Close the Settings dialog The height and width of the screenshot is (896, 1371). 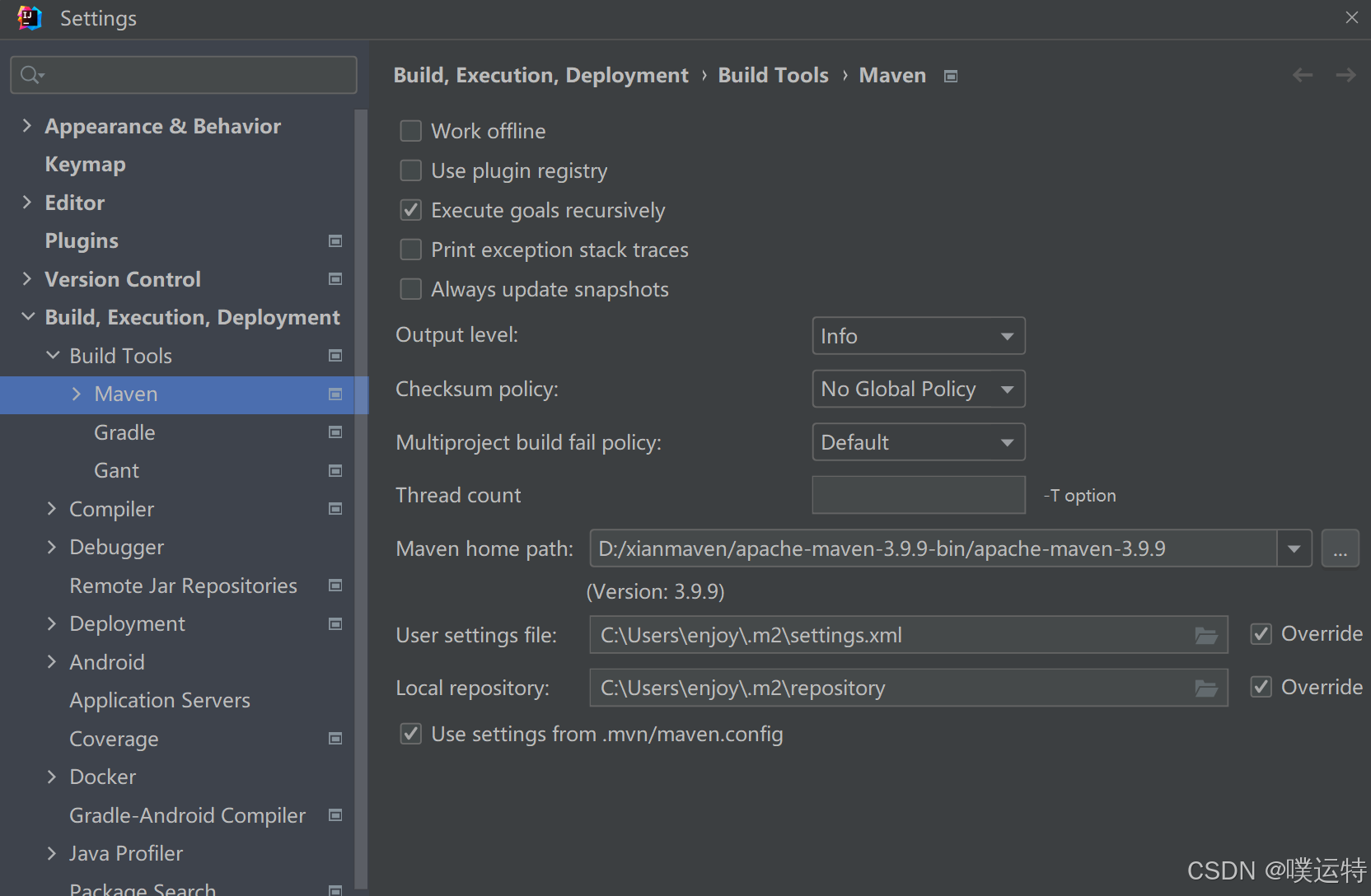(1352, 17)
